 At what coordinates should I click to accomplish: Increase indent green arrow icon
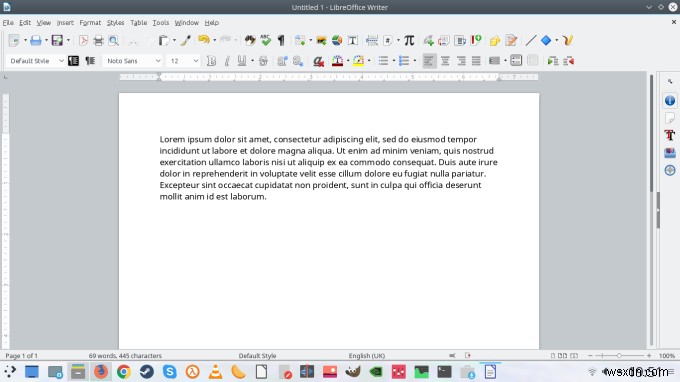coord(552,61)
